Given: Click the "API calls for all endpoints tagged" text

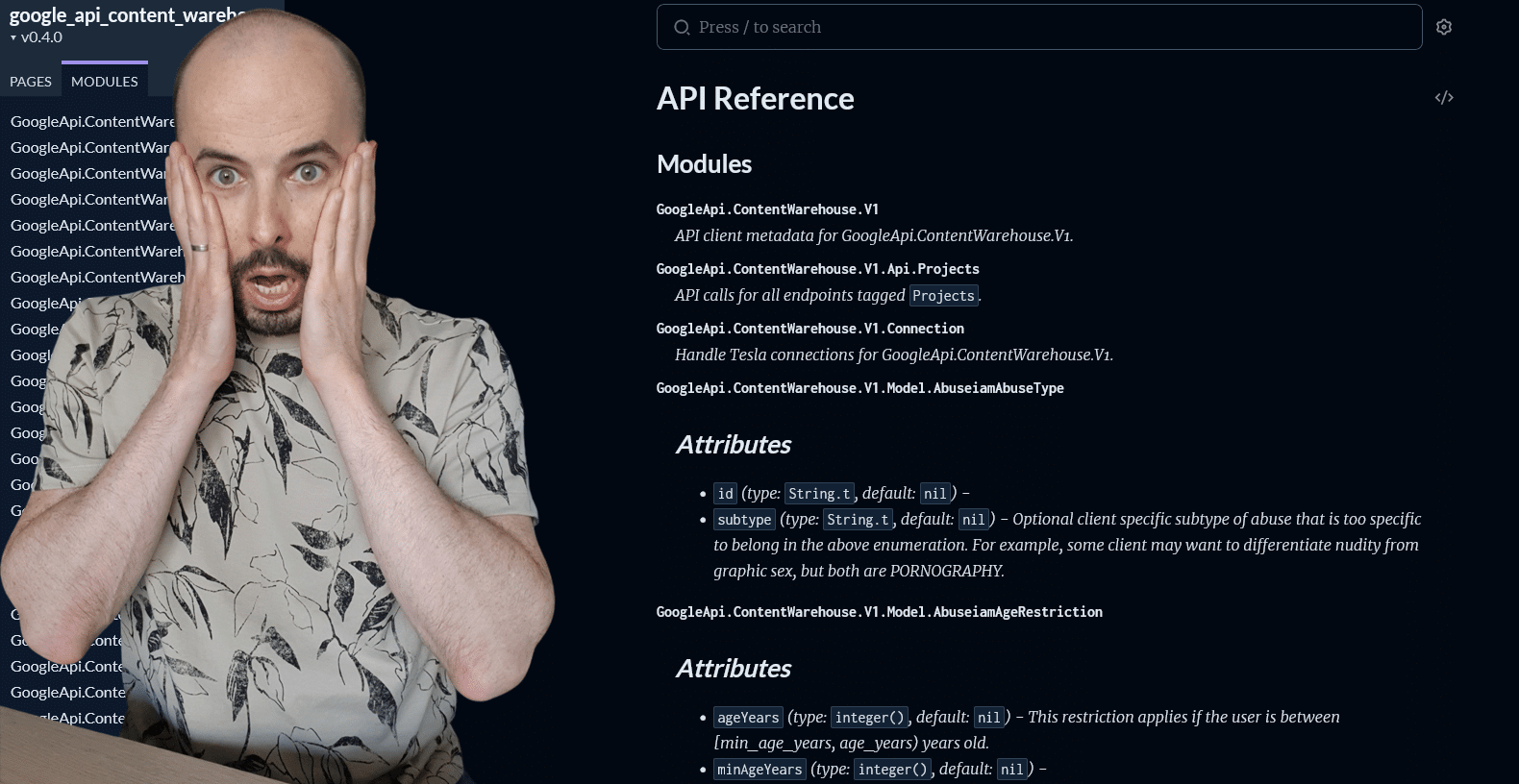Looking at the screenshot, I should pos(790,296).
